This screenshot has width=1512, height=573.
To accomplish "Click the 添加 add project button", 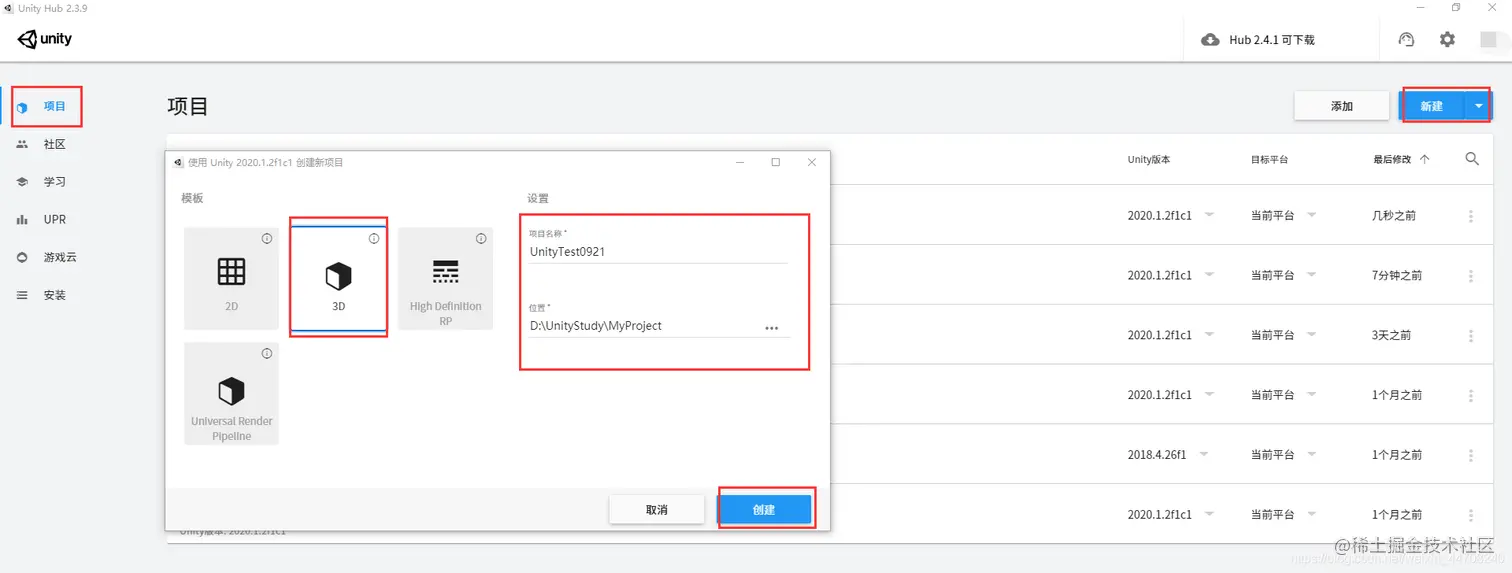I will [1341, 106].
